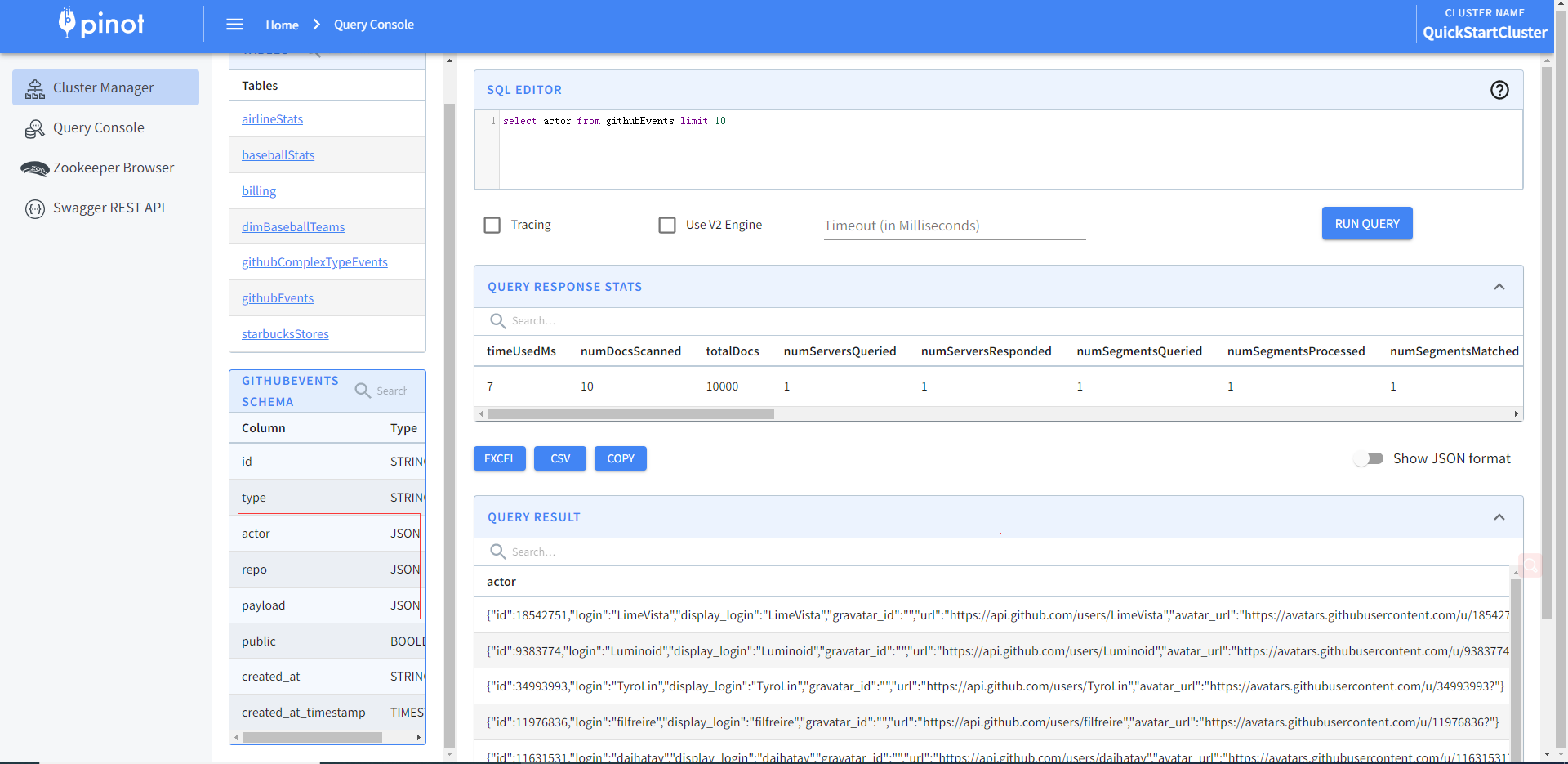Toggle Show JSON format switch
Screen dimensions: 1568x764
(x=1369, y=458)
